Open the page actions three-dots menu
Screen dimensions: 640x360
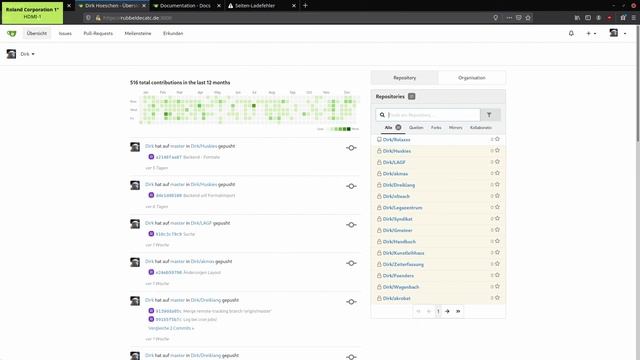pos(509,18)
